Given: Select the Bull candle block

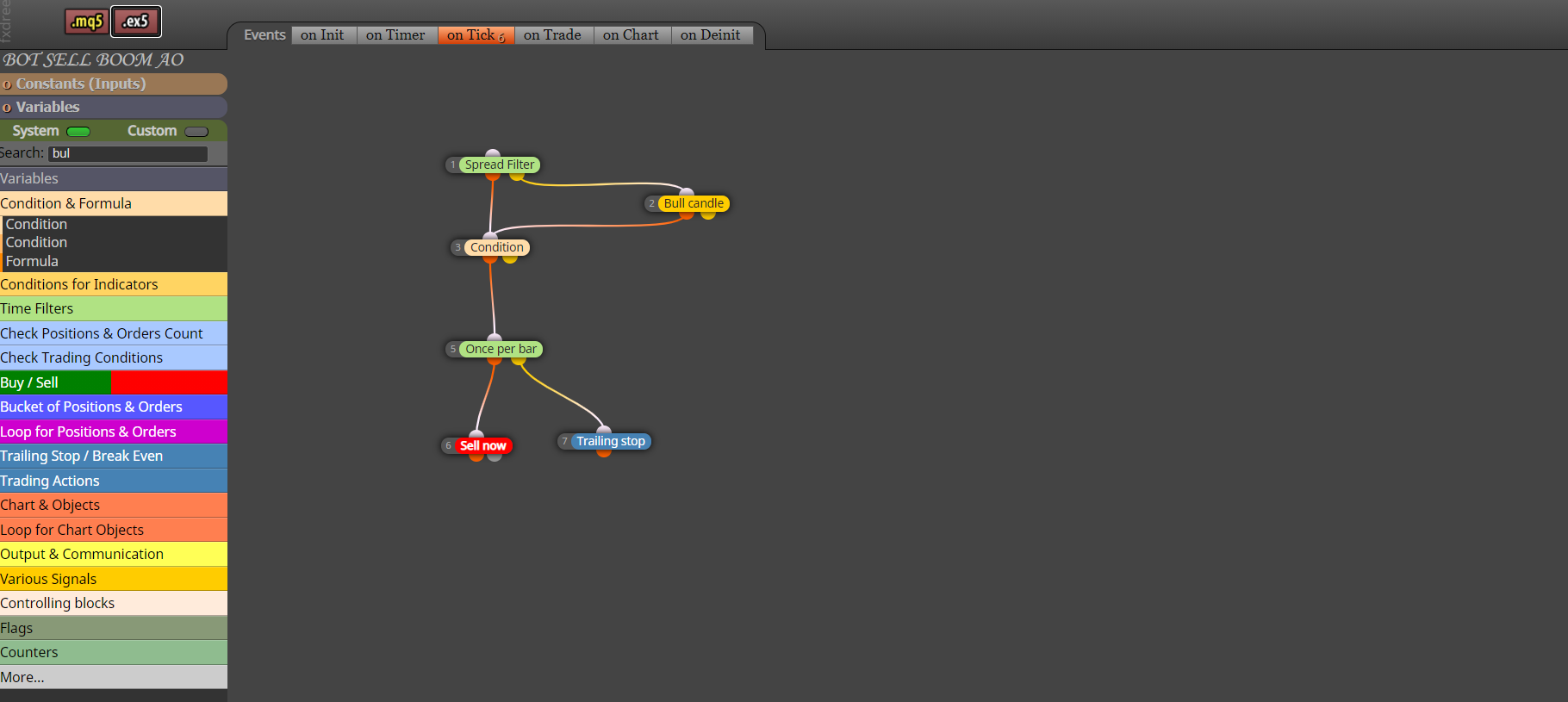Looking at the screenshot, I should pos(694,203).
